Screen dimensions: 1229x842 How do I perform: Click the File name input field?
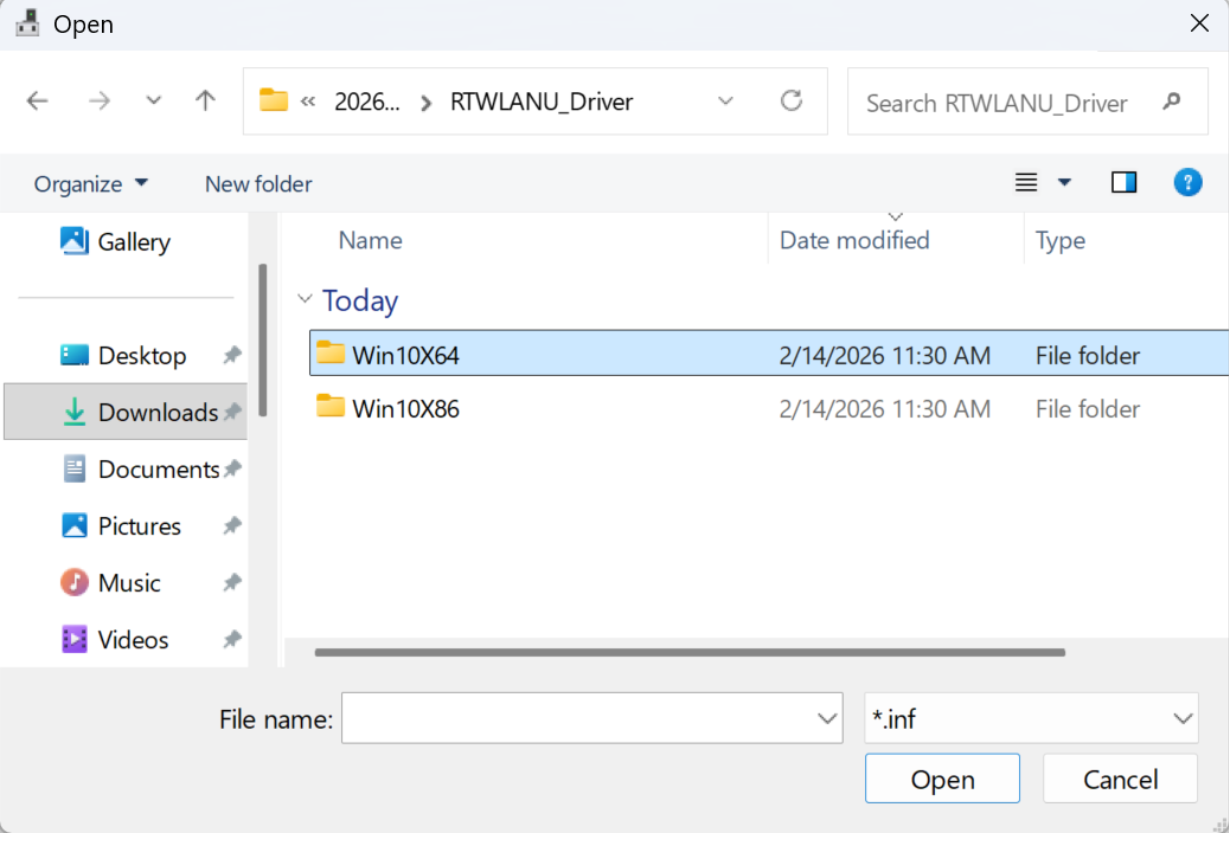tap(578, 718)
